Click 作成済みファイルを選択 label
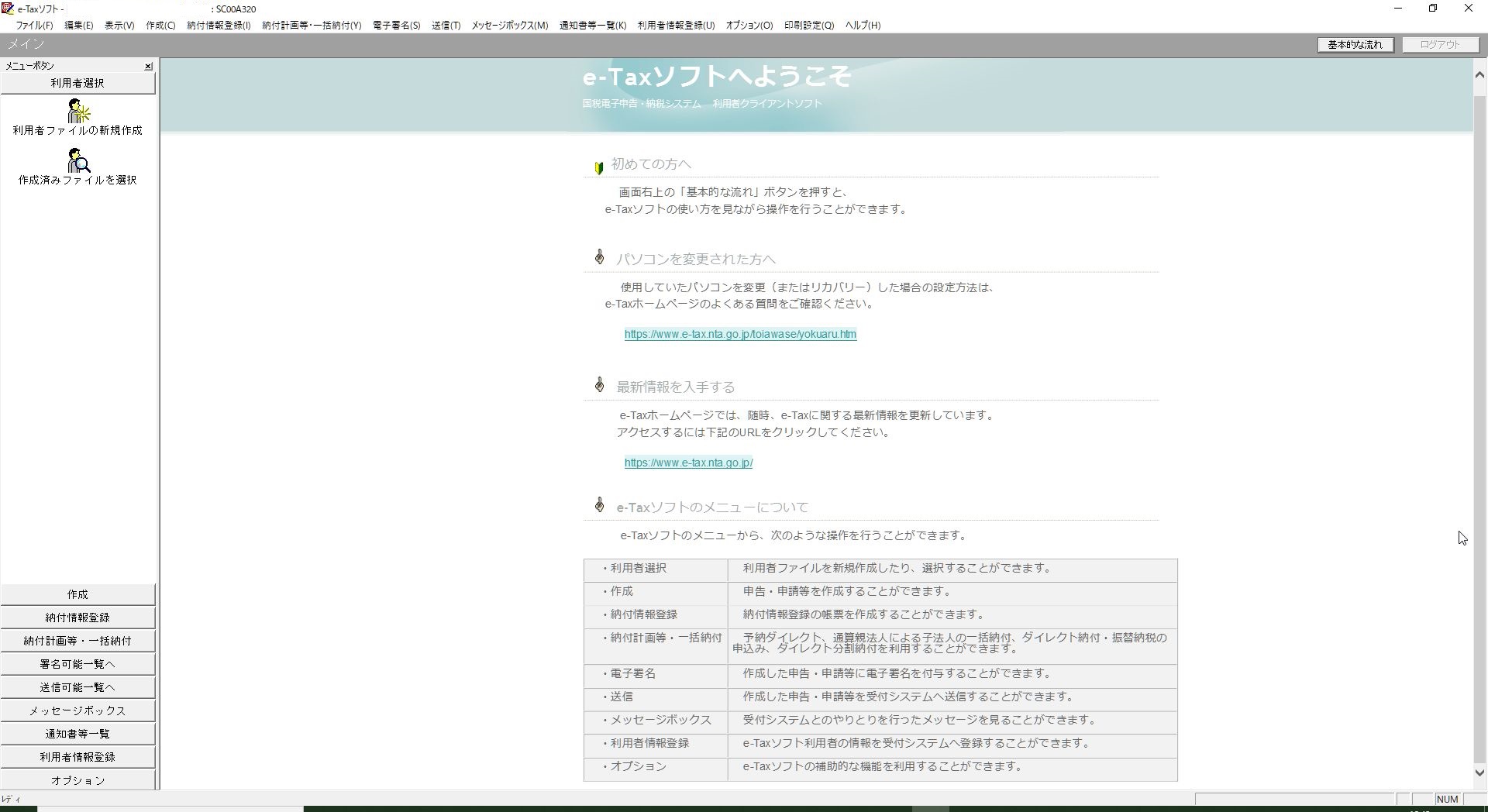The width and height of the screenshot is (1488, 812). click(x=77, y=180)
